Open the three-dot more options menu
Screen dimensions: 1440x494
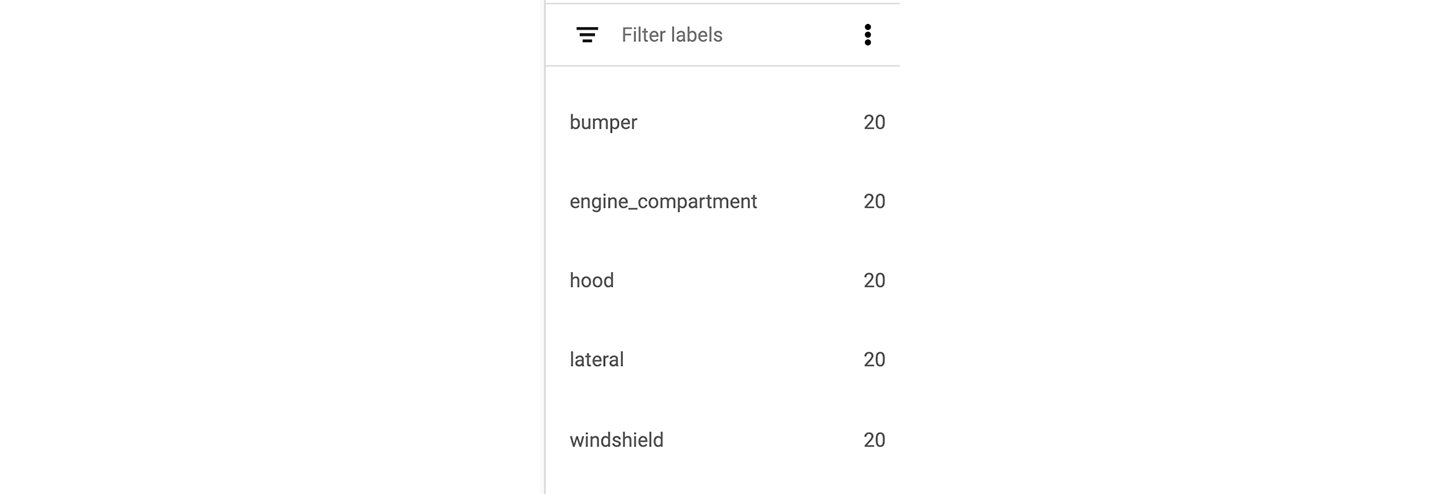pos(867,35)
